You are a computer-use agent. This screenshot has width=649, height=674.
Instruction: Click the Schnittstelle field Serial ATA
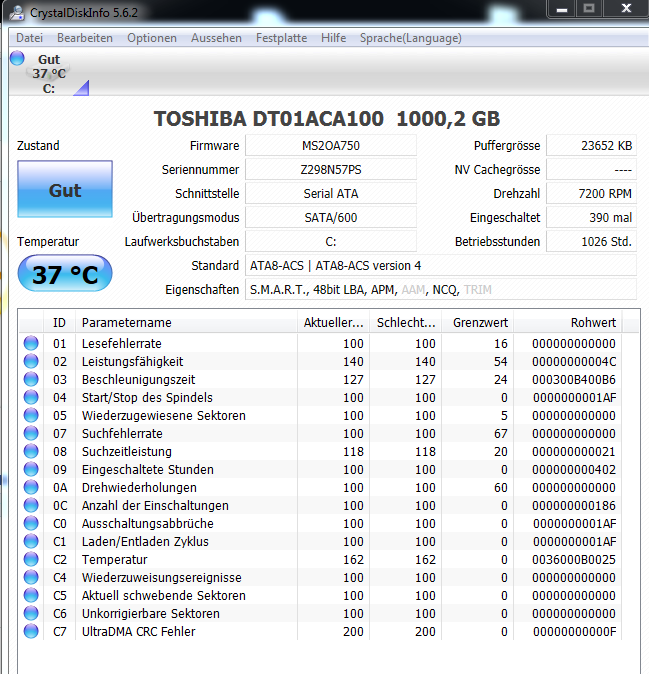331,194
